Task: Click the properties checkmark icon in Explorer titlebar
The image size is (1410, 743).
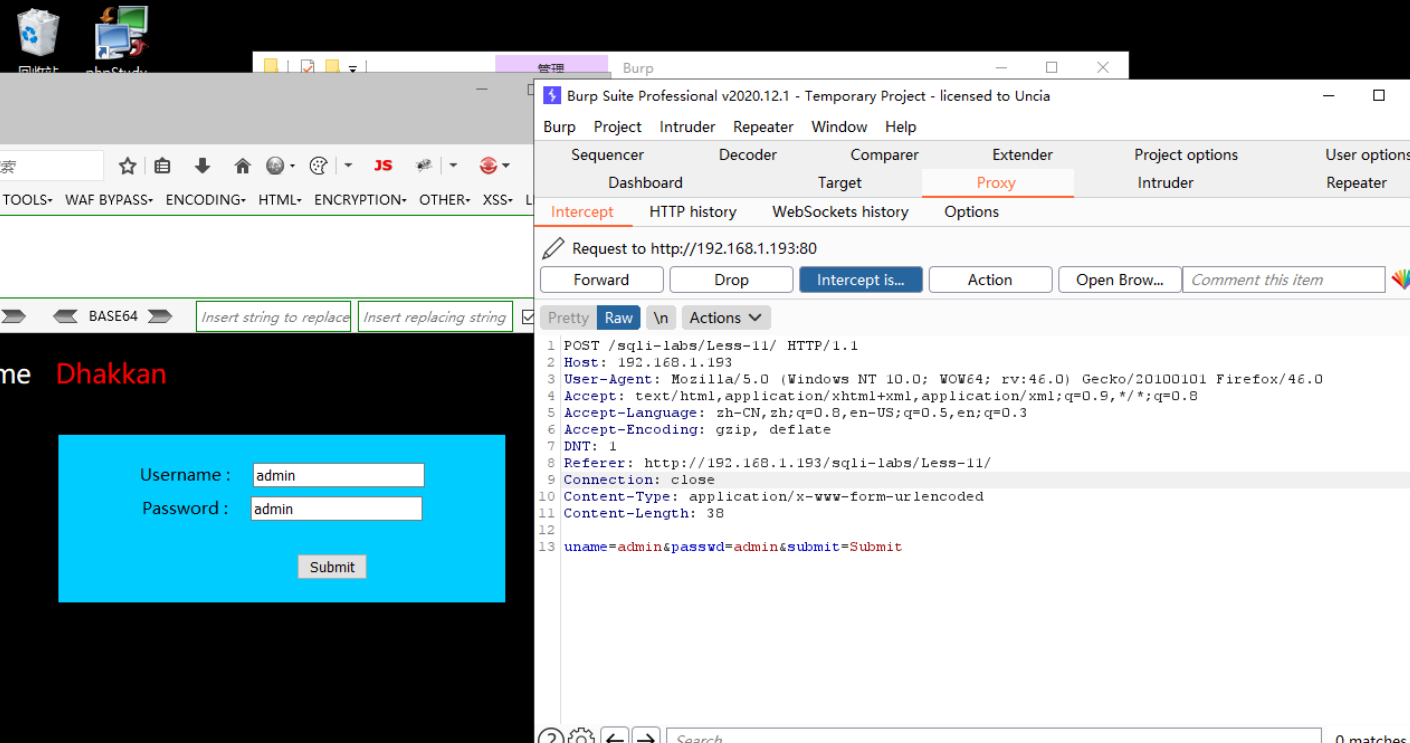Action: (307, 68)
